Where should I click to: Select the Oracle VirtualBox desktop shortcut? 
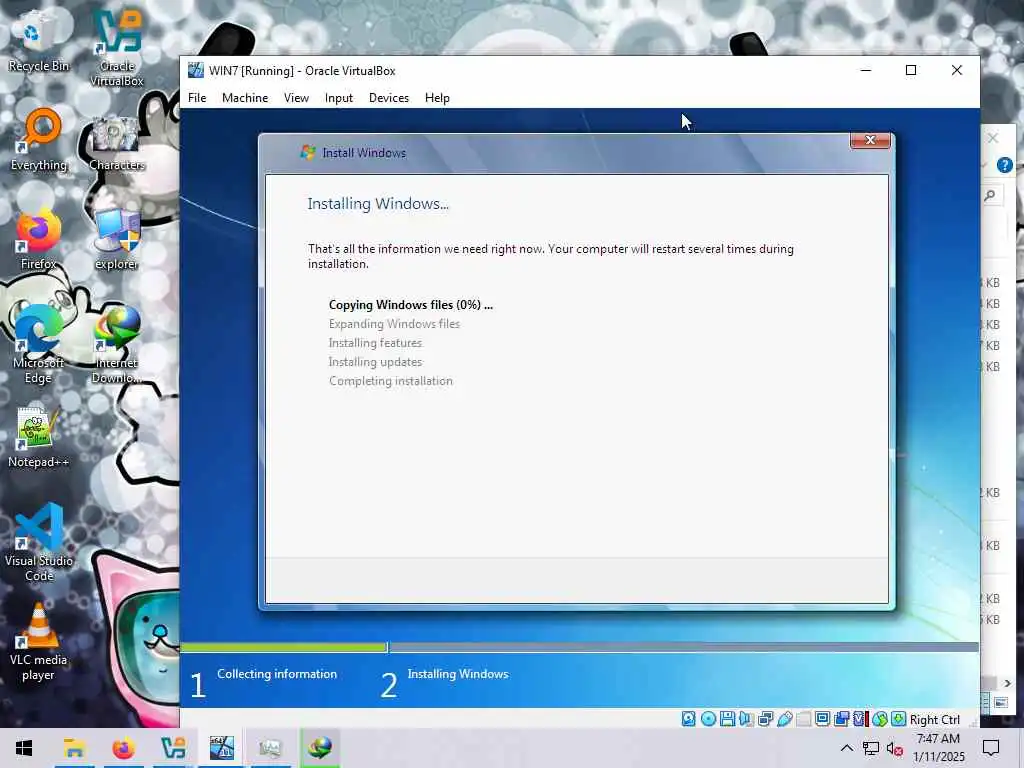pyautogui.click(x=117, y=49)
